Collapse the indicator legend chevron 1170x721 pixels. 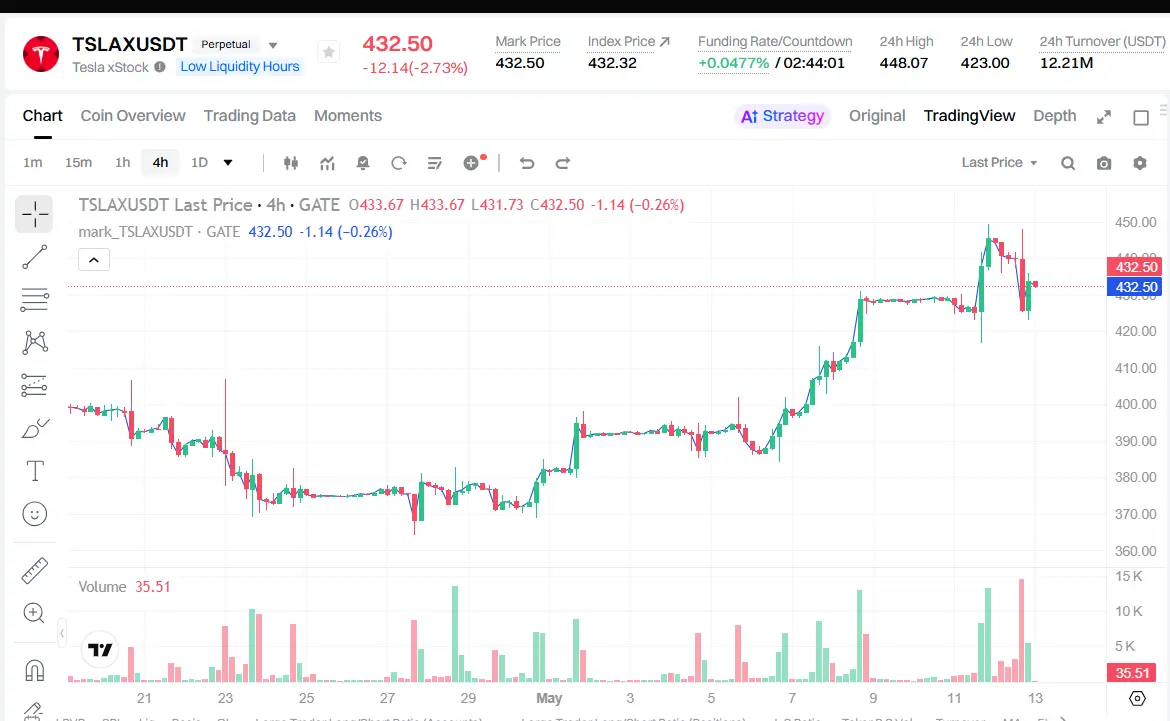[94, 260]
